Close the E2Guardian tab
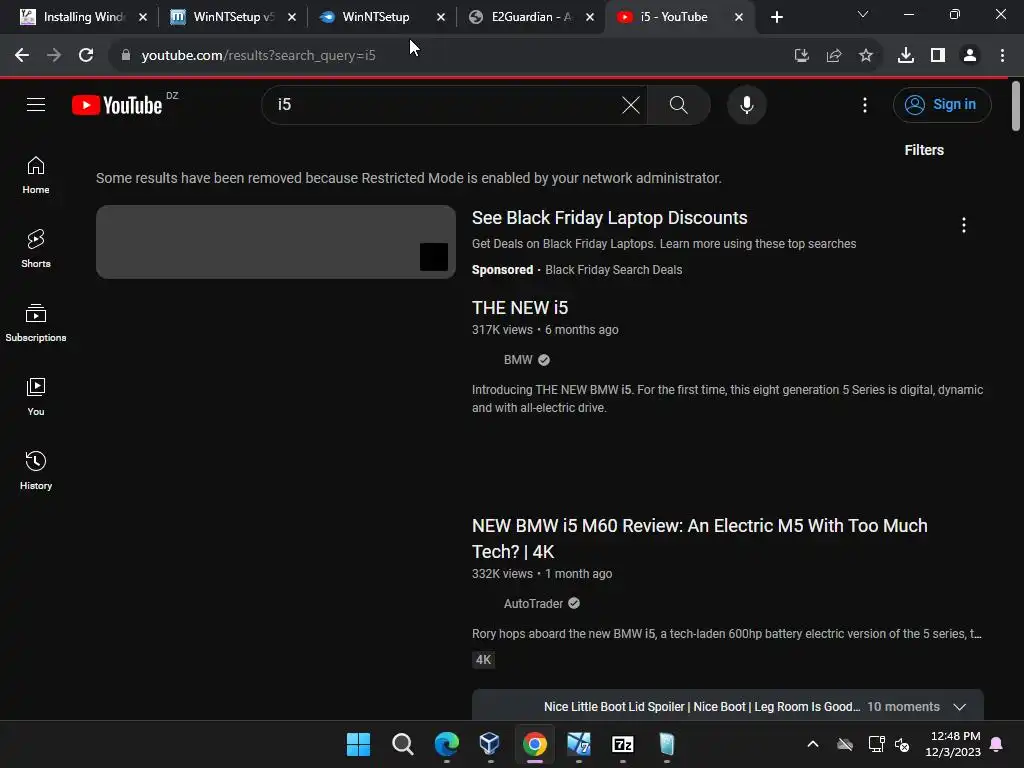 590,17
